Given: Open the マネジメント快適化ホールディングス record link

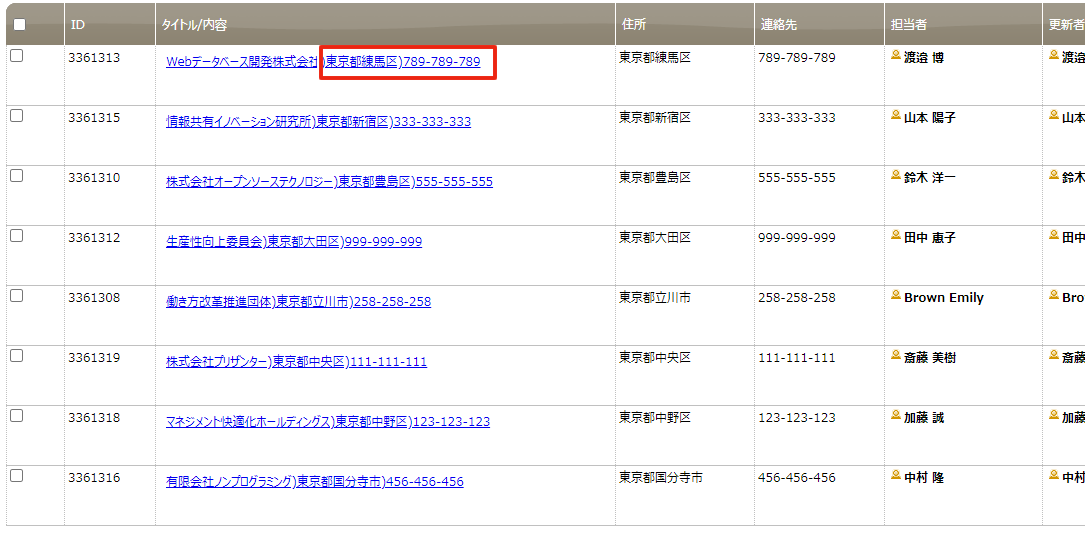Looking at the screenshot, I should [x=328, y=421].
